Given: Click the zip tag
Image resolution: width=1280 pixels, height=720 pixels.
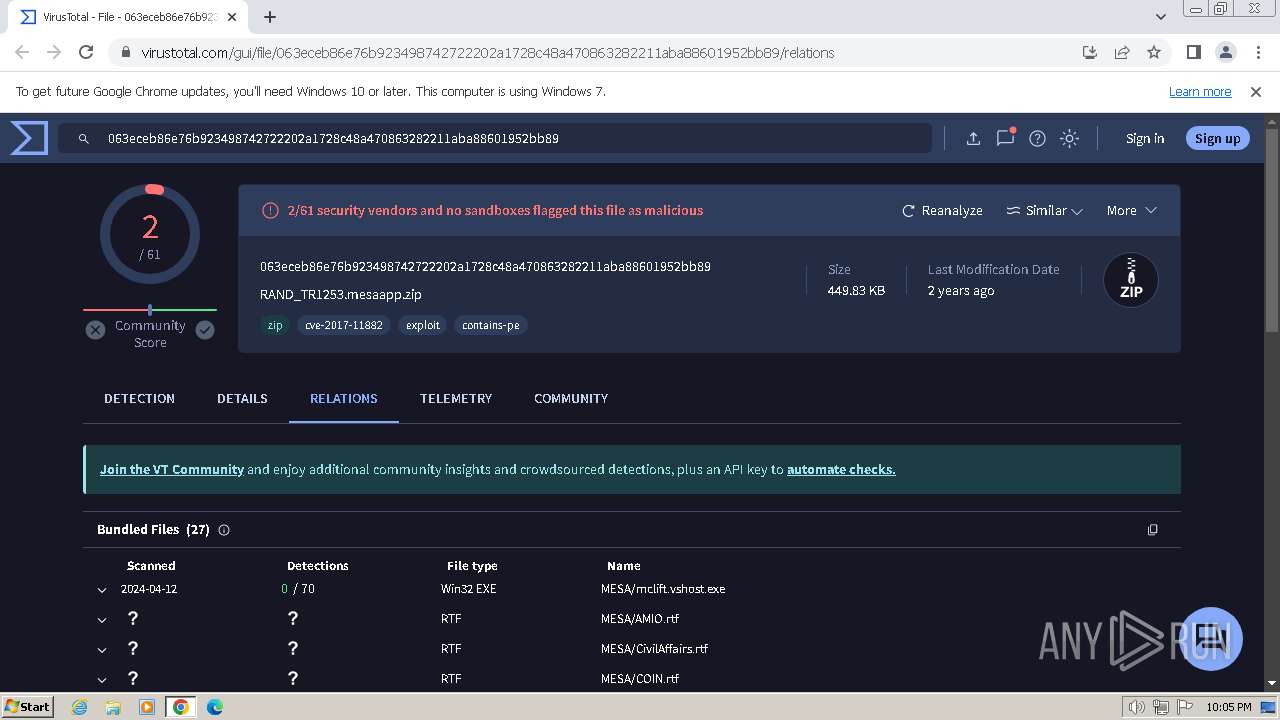Looking at the screenshot, I should click(x=274, y=325).
